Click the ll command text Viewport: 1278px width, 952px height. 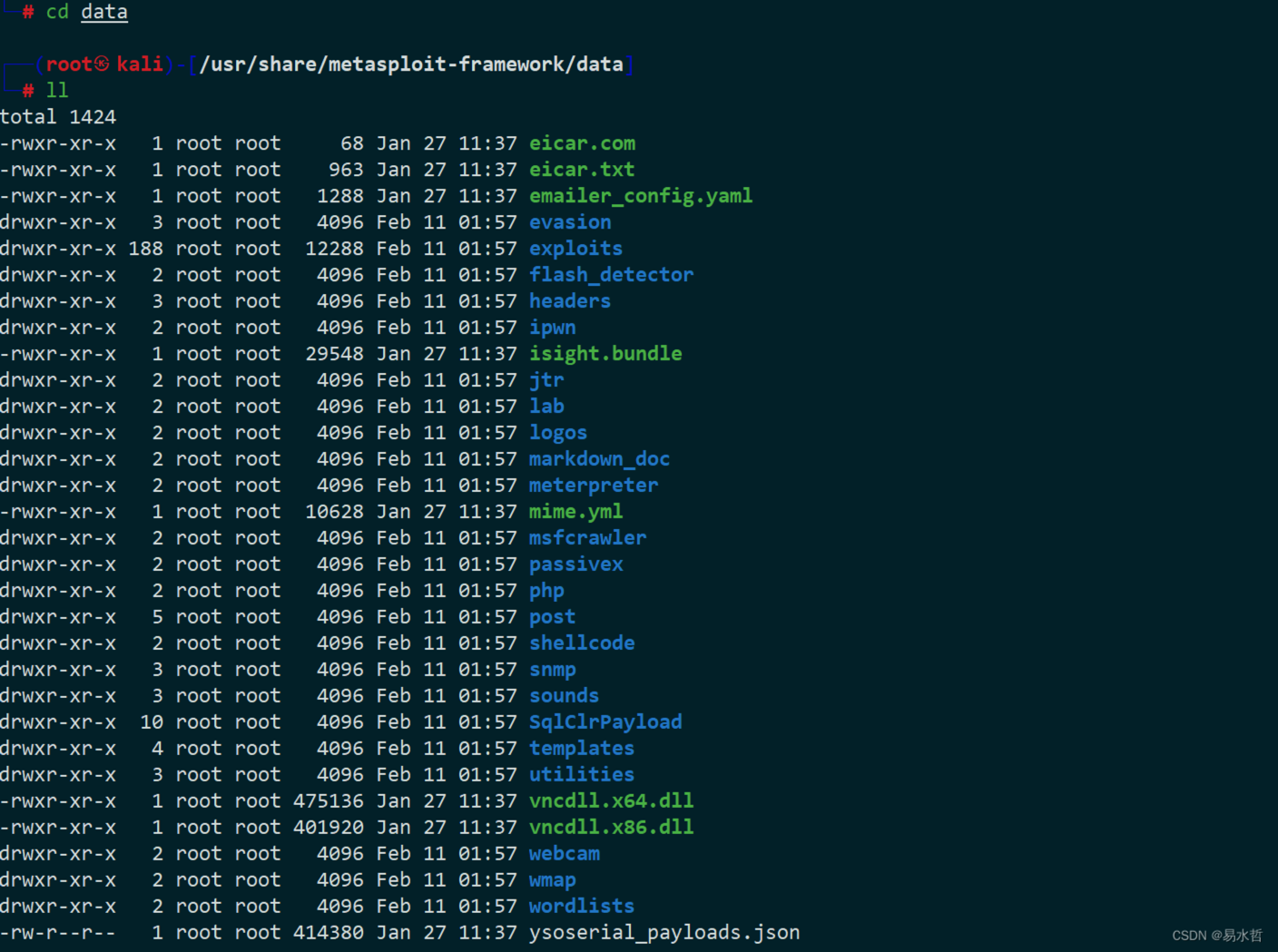coord(57,90)
